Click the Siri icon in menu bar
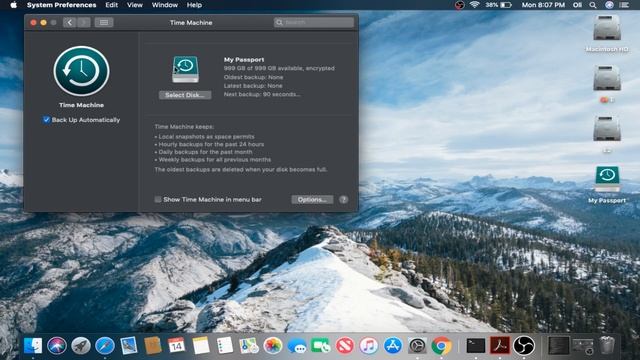The width and height of the screenshot is (640, 360). click(x=609, y=5)
